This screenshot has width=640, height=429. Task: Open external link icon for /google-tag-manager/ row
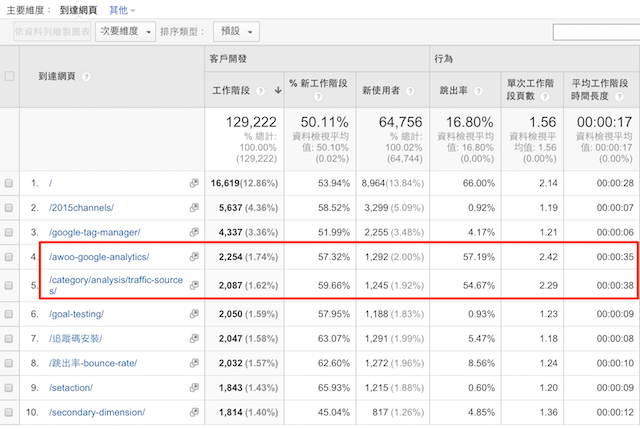(194, 233)
